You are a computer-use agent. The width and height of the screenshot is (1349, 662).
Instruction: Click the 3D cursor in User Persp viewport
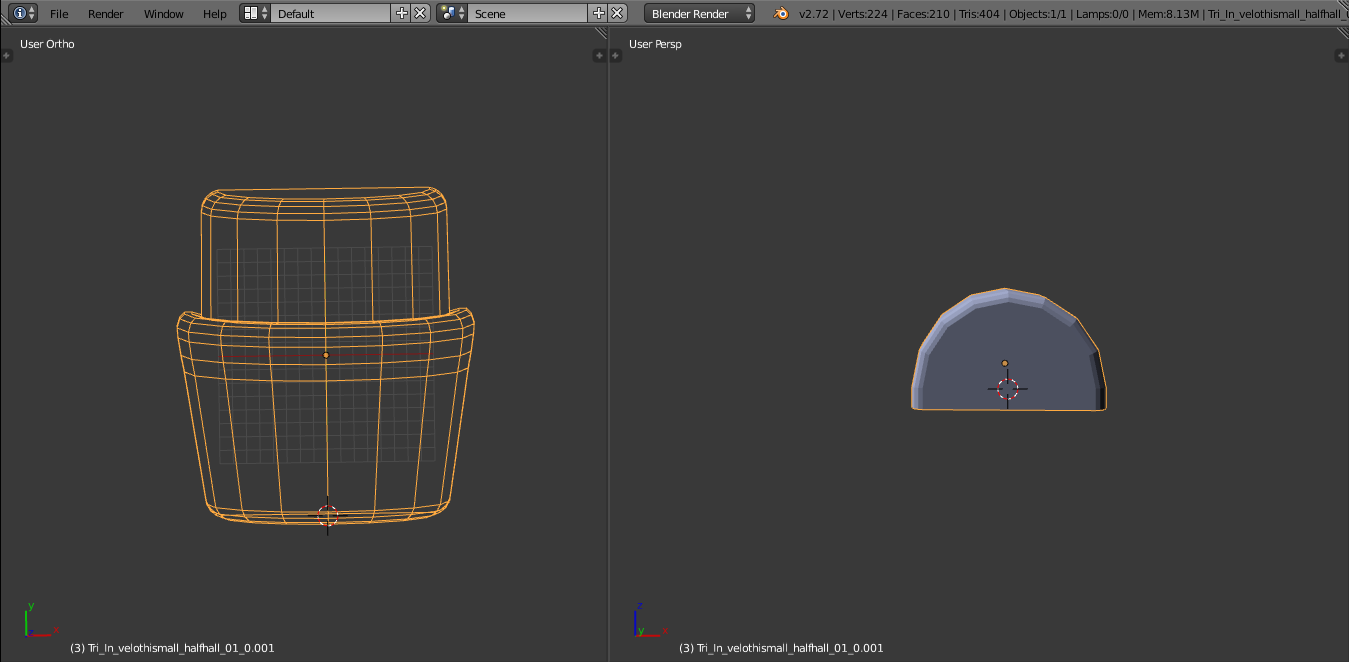click(x=1008, y=389)
